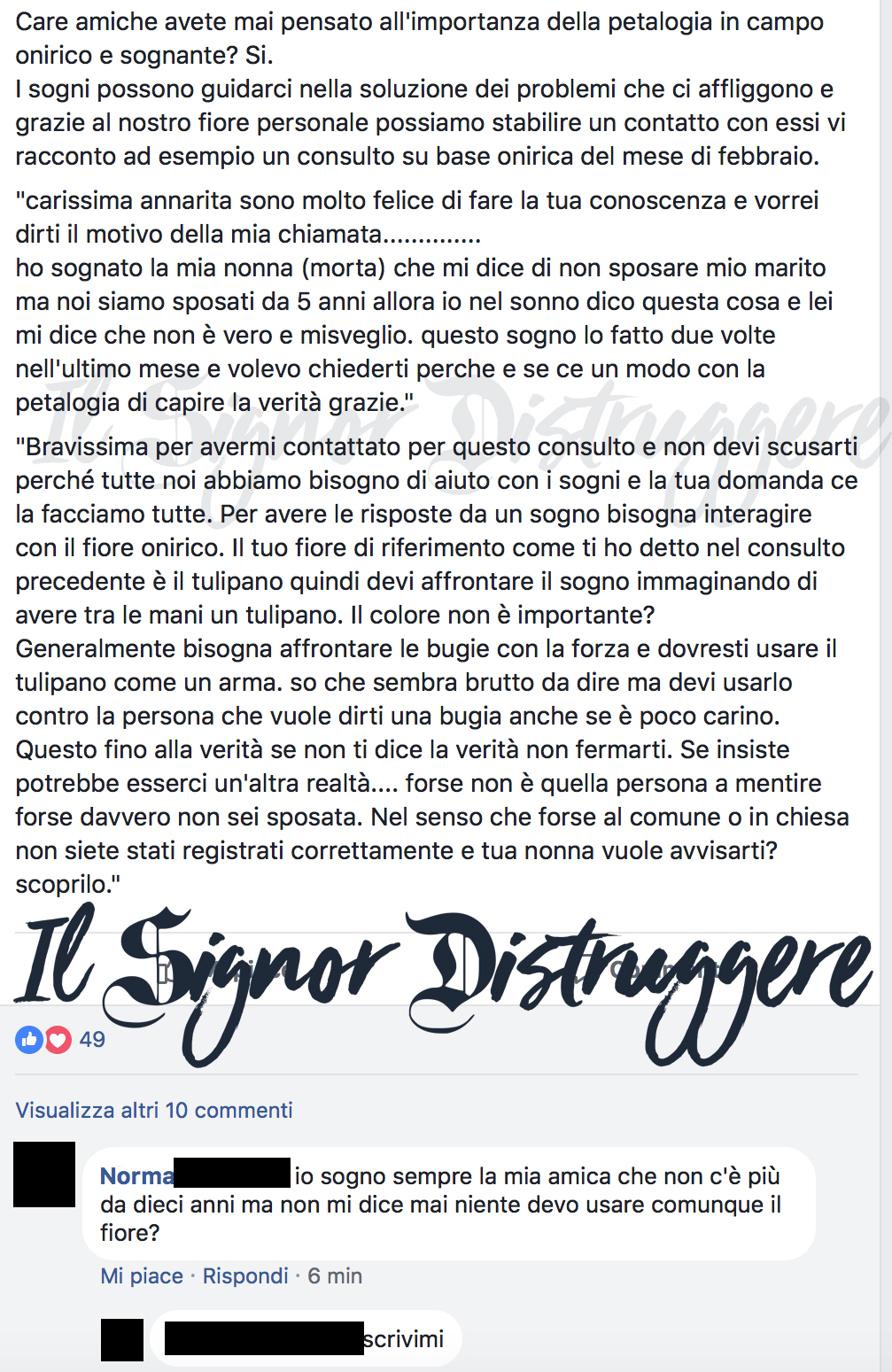The height and width of the screenshot is (1372, 892).
Task: Click the quoted carissima annarita paragraph
Action: click(424, 301)
